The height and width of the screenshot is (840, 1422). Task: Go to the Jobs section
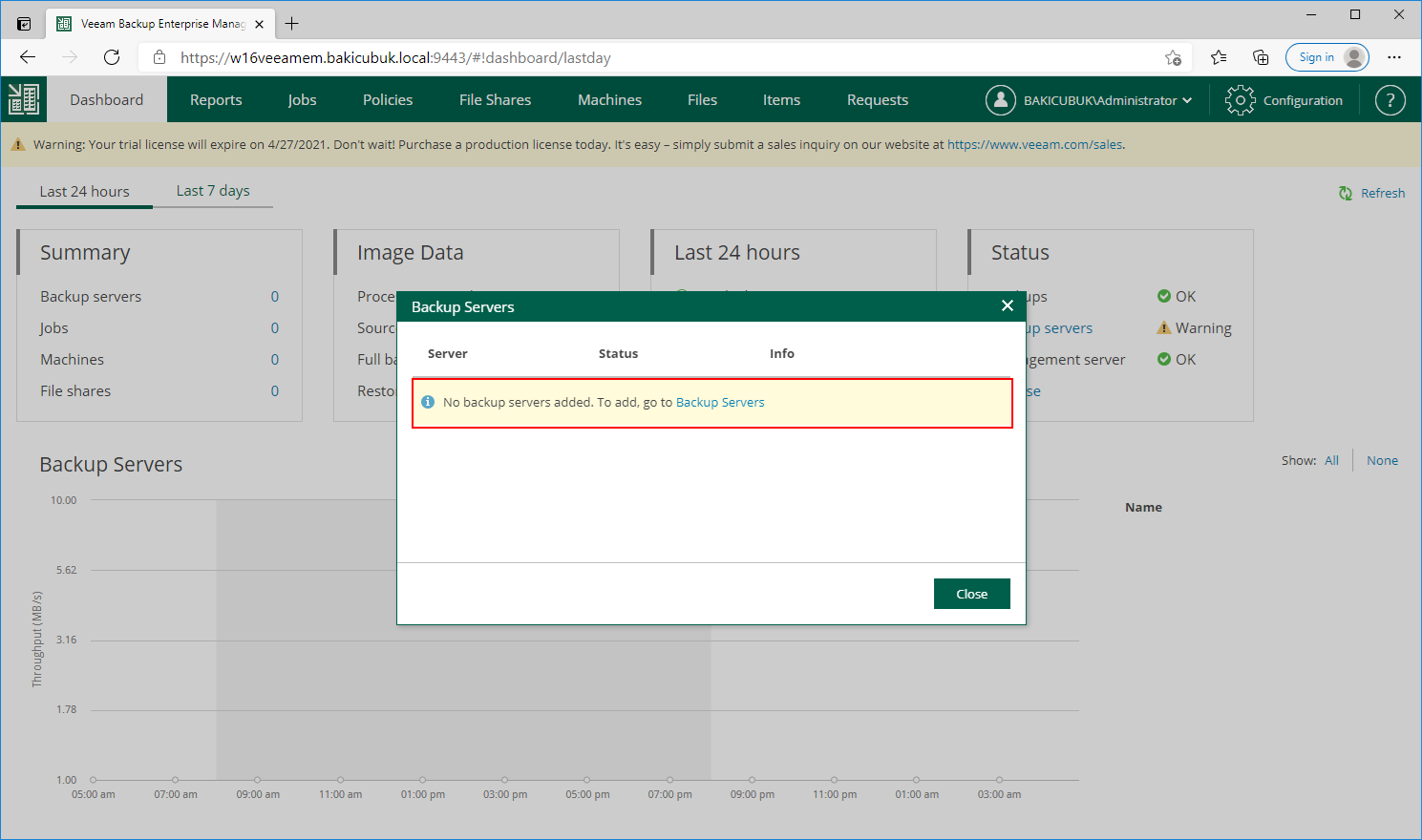(x=302, y=99)
